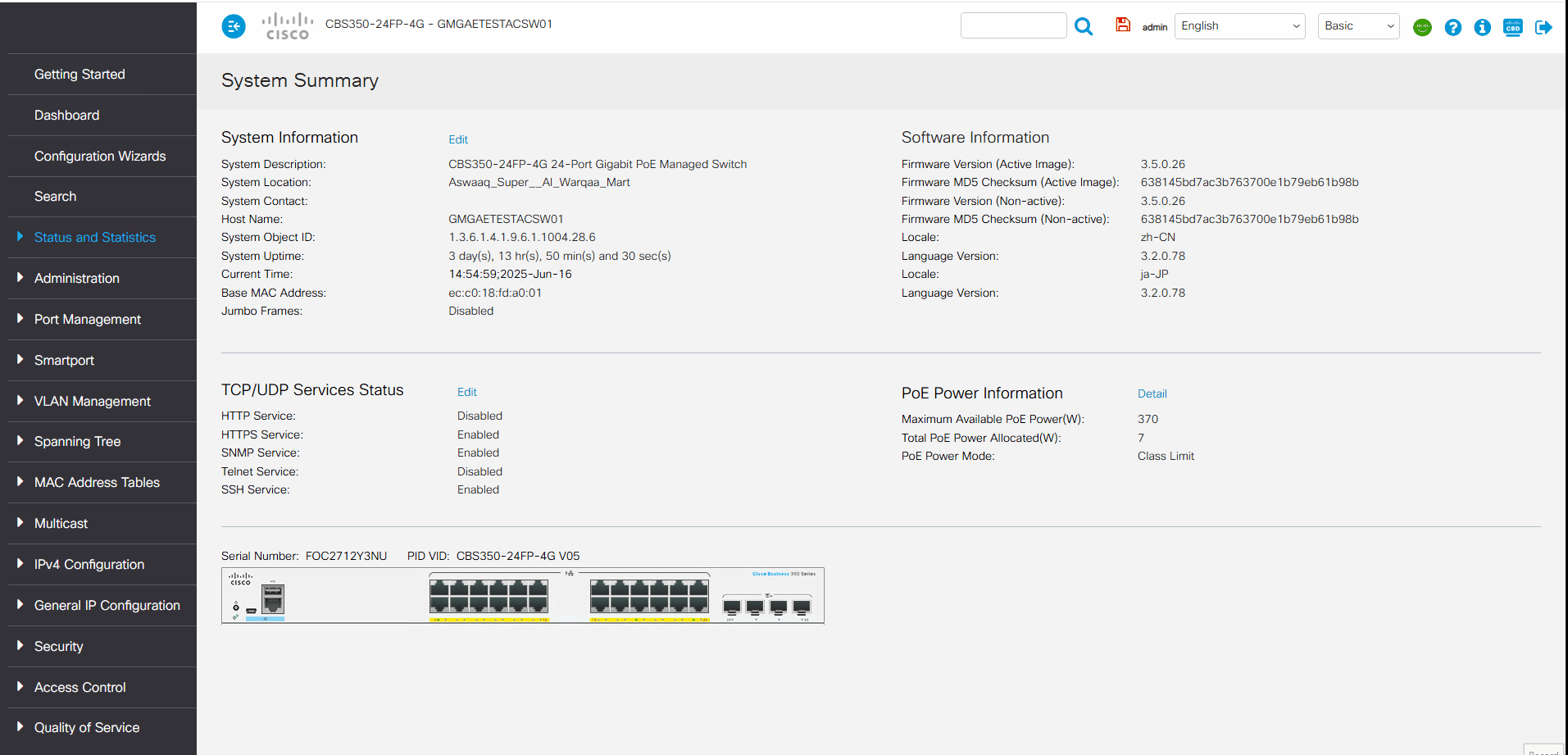The image size is (1568, 755).
Task: Select the System Summary page heading
Action: click(x=300, y=80)
